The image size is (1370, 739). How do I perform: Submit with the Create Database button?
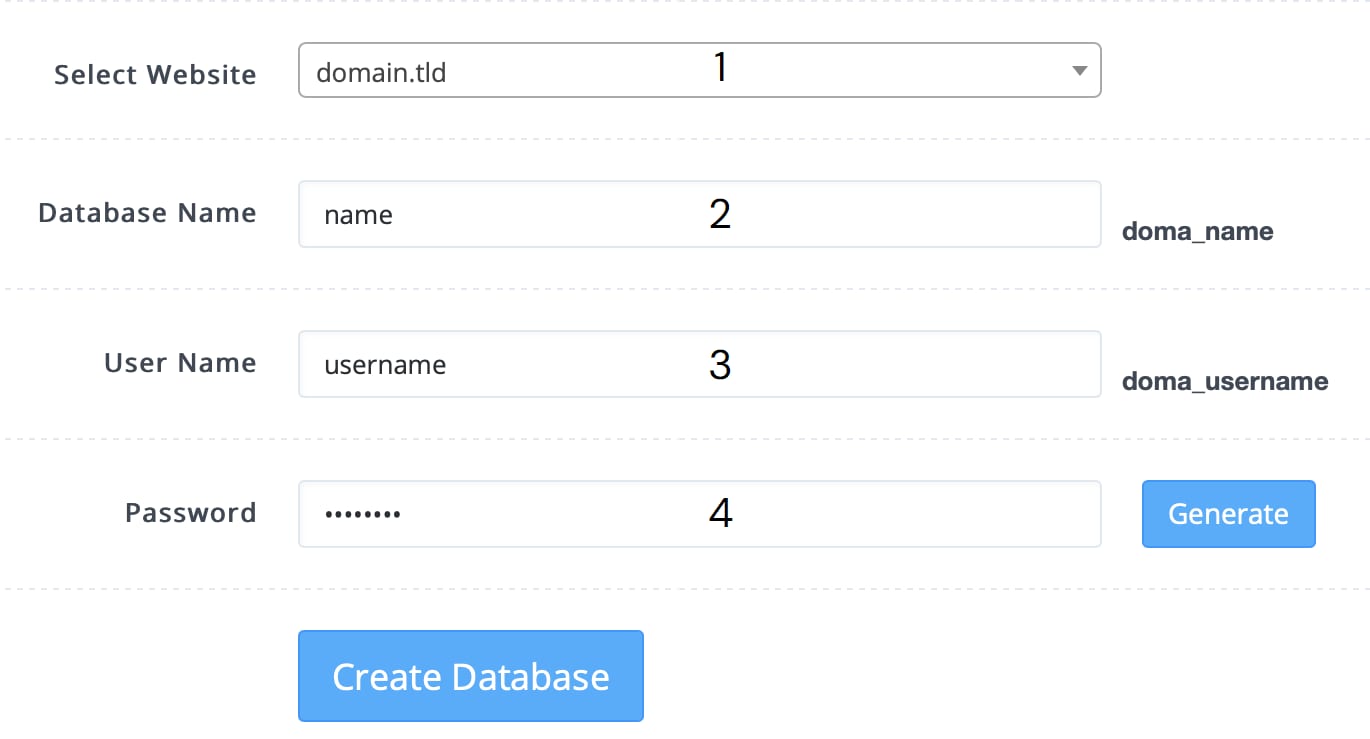coord(470,676)
